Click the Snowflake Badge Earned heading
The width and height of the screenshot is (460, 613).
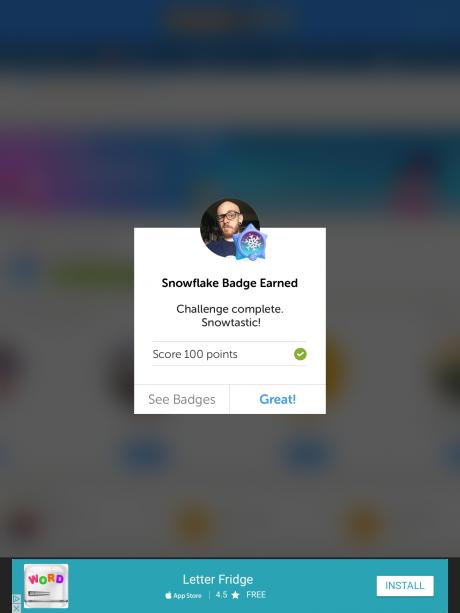click(x=230, y=283)
